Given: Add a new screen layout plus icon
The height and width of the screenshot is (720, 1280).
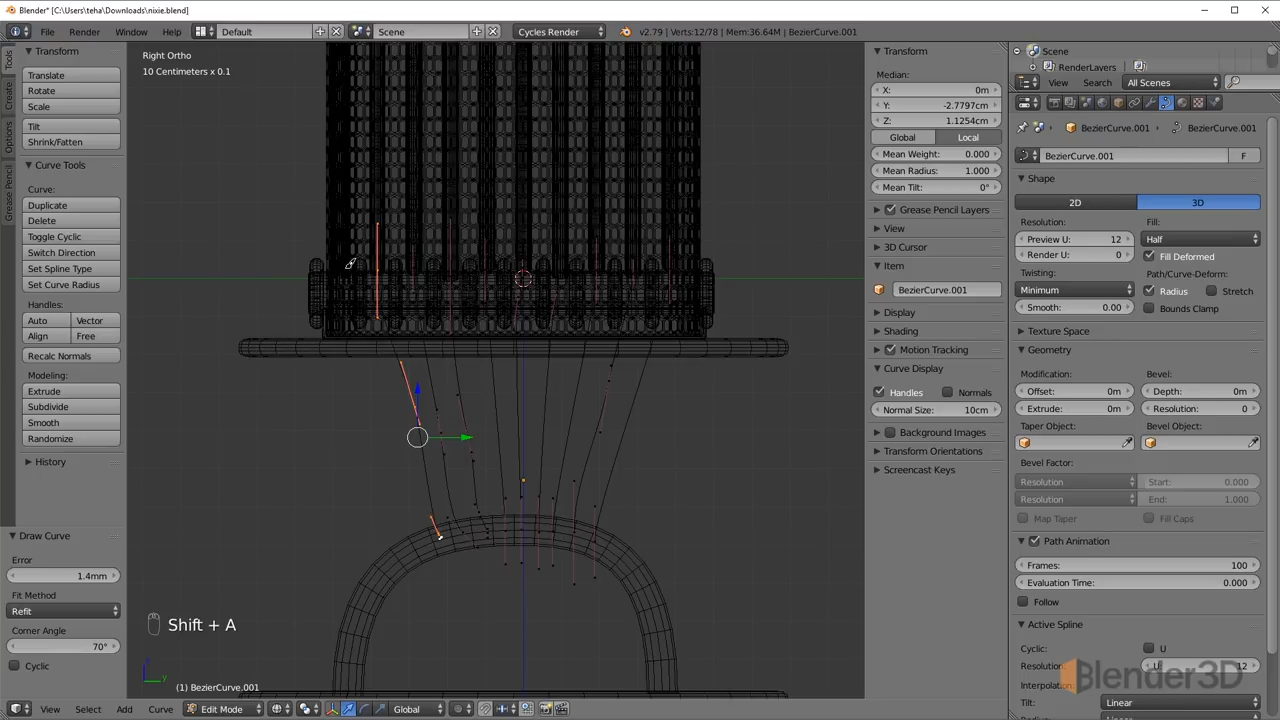Looking at the screenshot, I should click(x=320, y=32).
